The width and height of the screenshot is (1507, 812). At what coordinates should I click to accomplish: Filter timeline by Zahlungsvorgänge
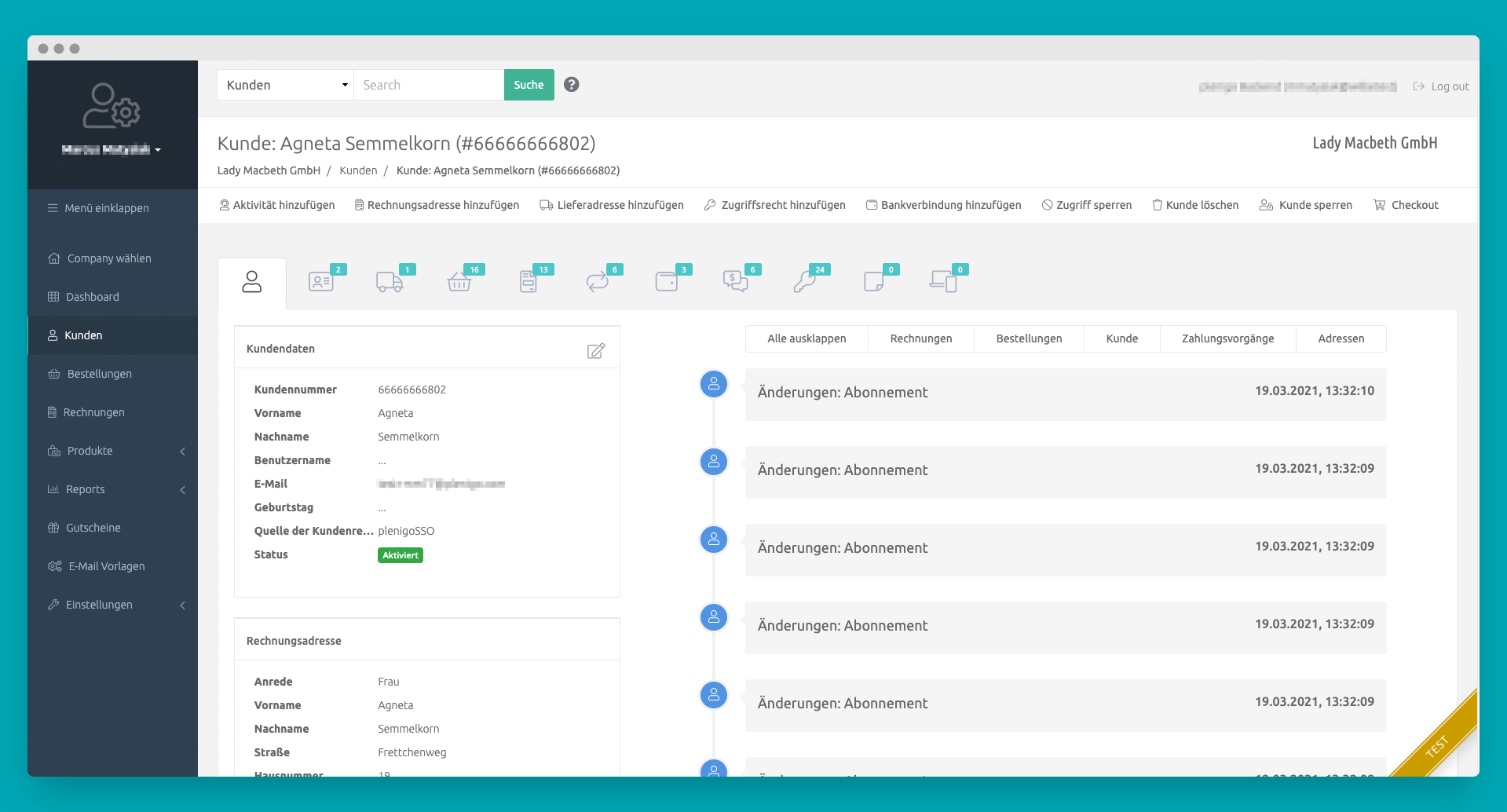(1228, 338)
